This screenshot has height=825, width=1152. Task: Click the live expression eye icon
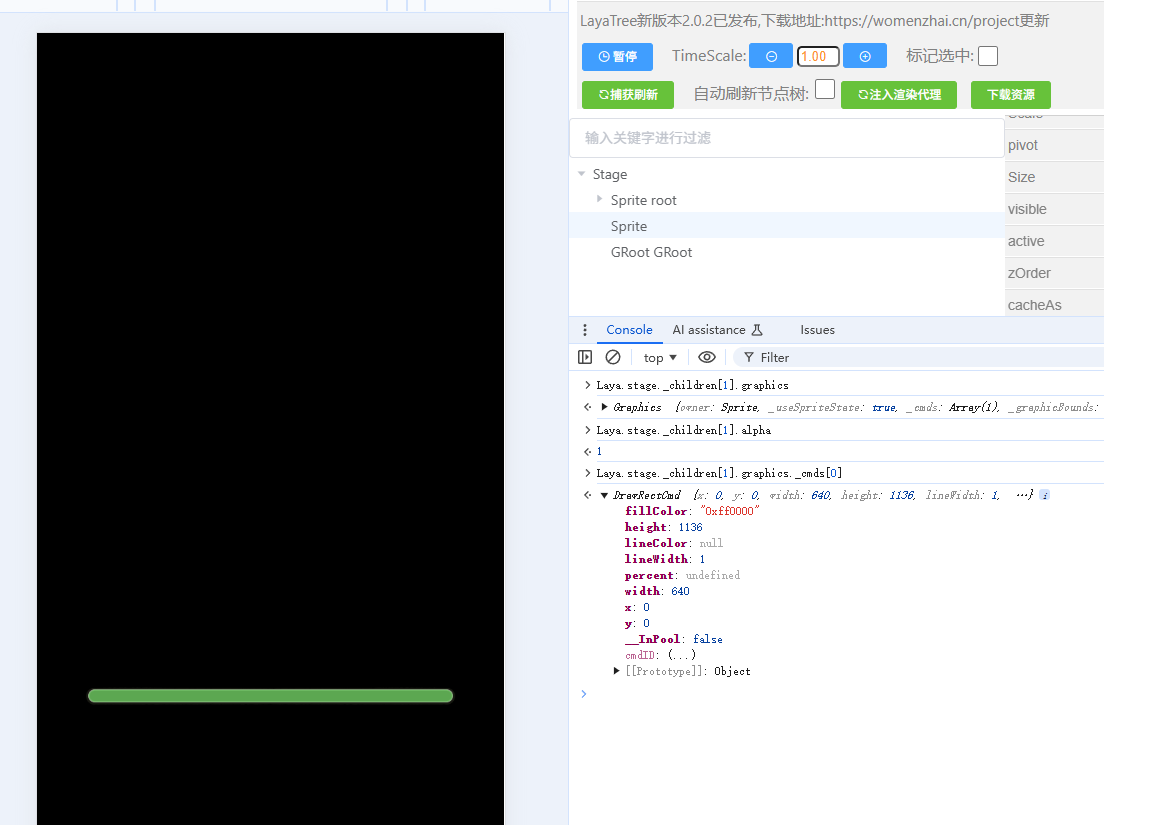point(707,357)
